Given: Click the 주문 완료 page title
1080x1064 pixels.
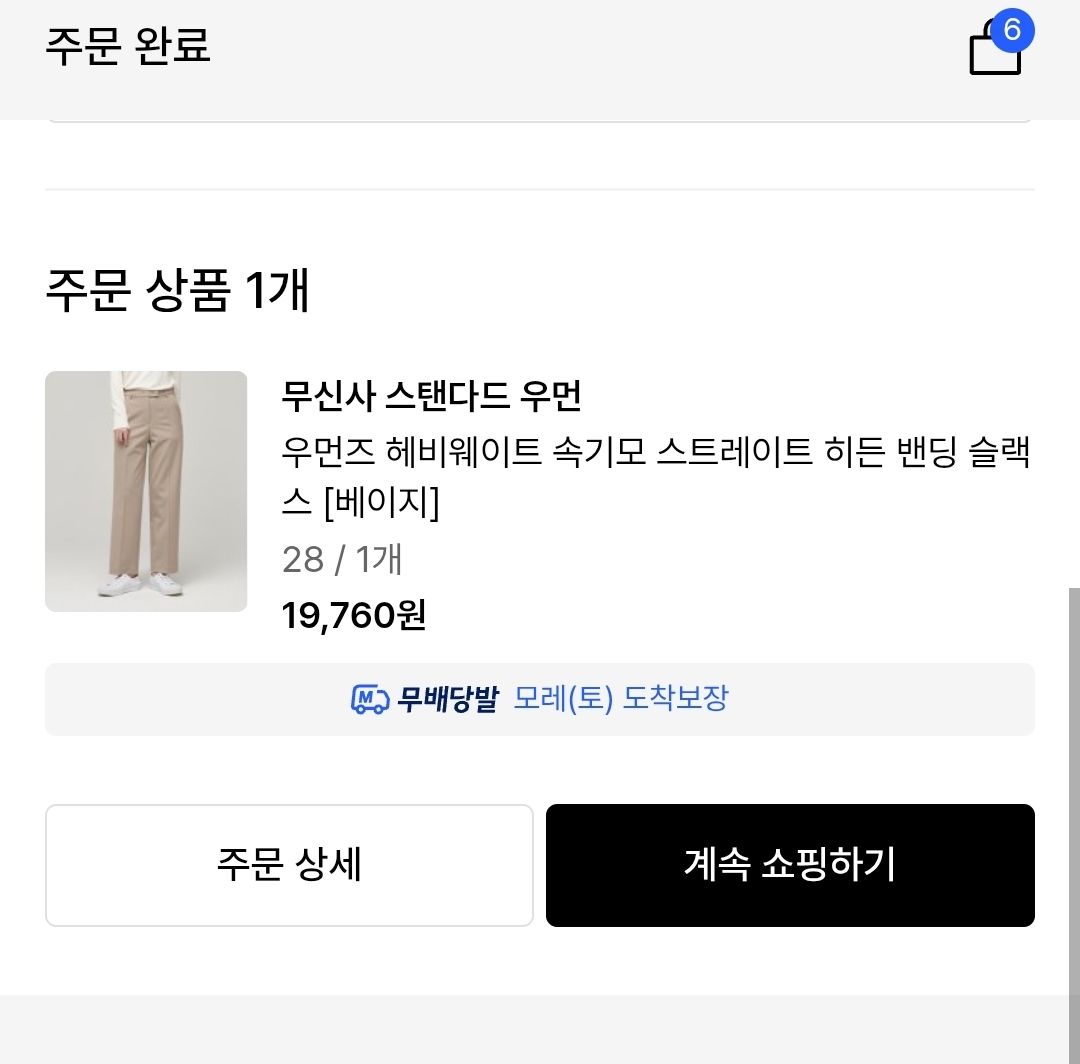Looking at the screenshot, I should (x=128, y=46).
